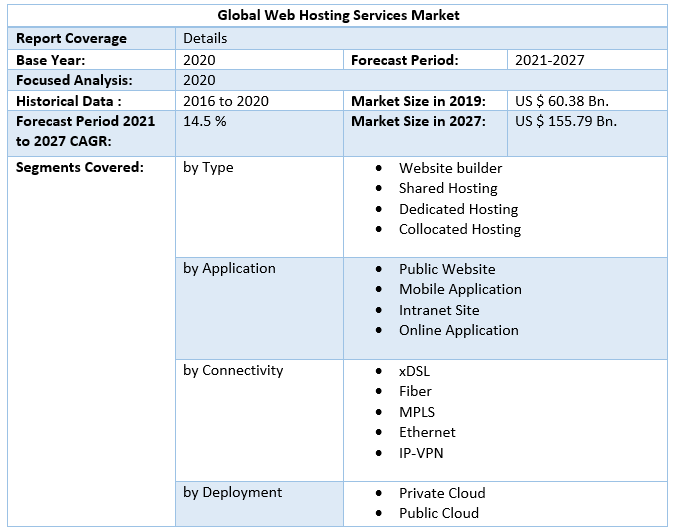The height and width of the screenshot is (532, 674).
Task: Select the 2021-2027 forecast period value
Action: 549,60
